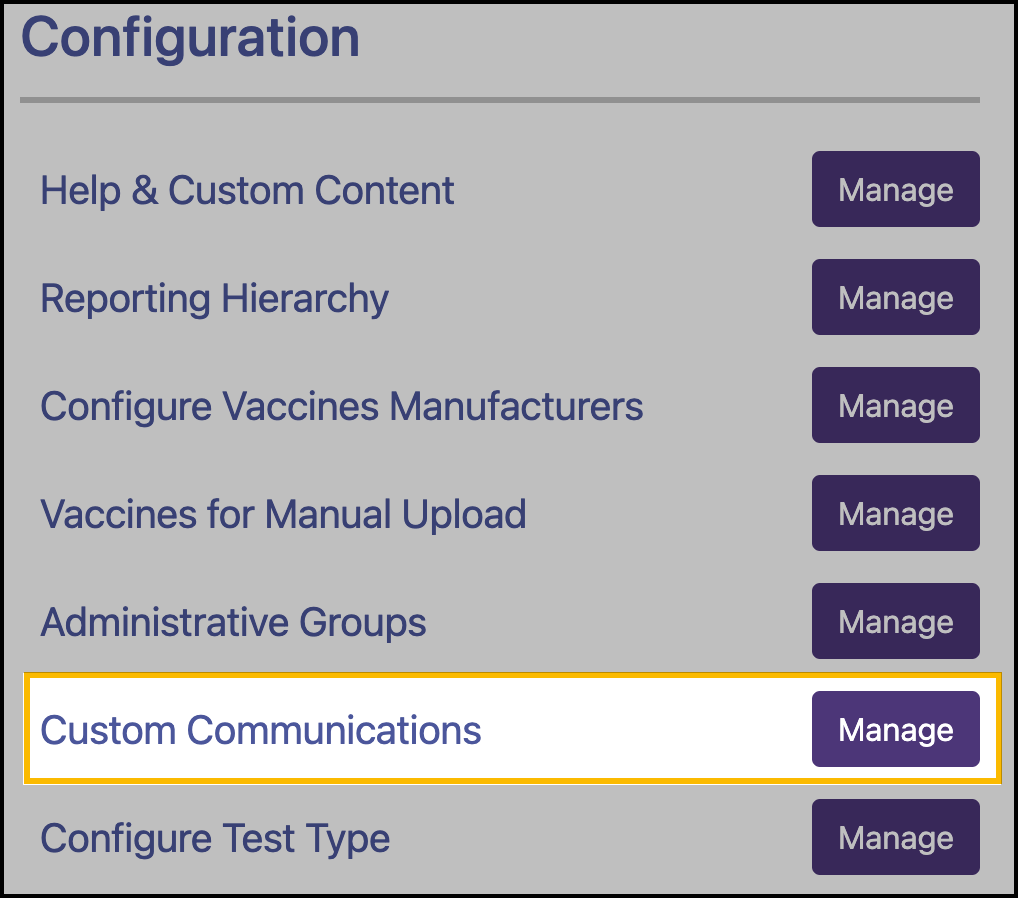Image resolution: width=1018 pixels, height=898 pixels.
Task: Select Configure Vaccines Manufacturers
Action: 342,406
